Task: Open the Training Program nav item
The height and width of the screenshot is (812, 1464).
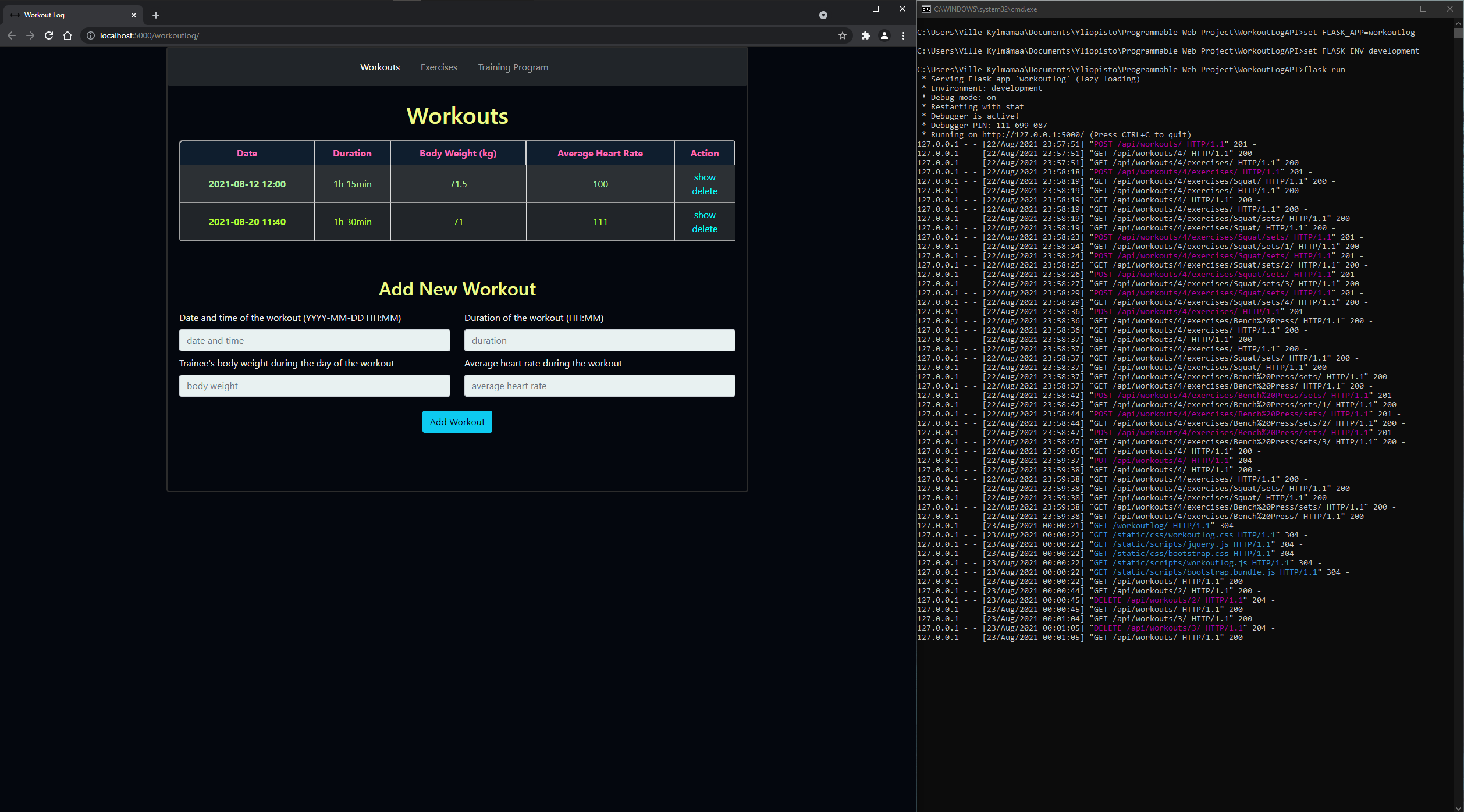Action: click(x=513, y=67)
